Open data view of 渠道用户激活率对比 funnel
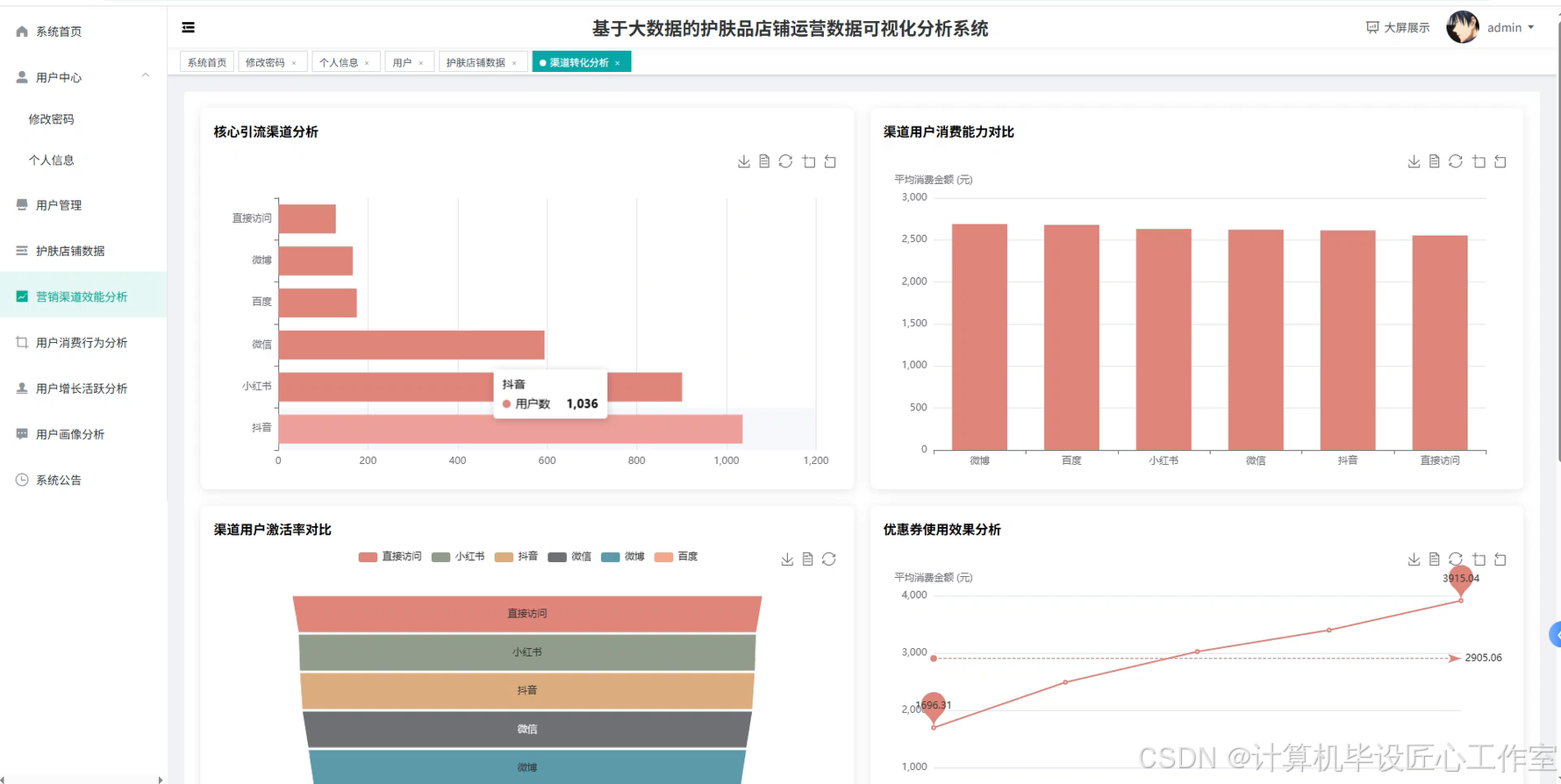 point(808,559)
